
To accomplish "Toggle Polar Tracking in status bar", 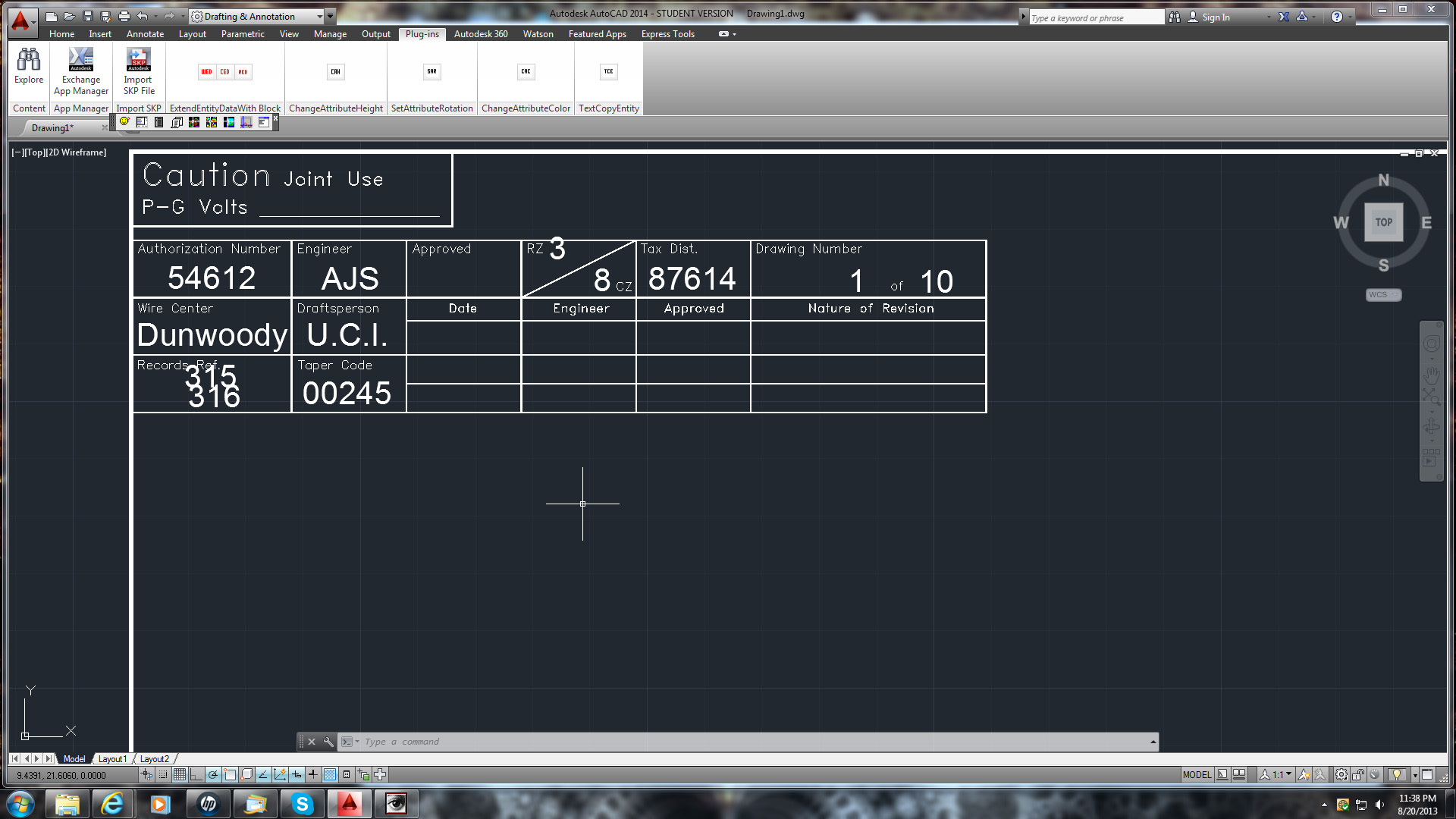I will [213, 774].
